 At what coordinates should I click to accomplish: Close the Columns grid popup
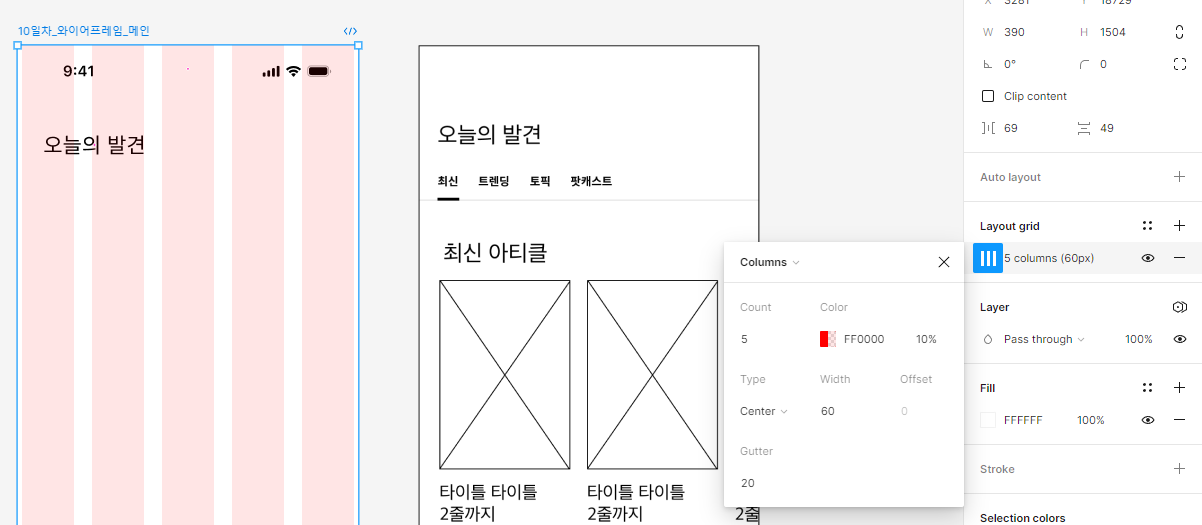944,262
